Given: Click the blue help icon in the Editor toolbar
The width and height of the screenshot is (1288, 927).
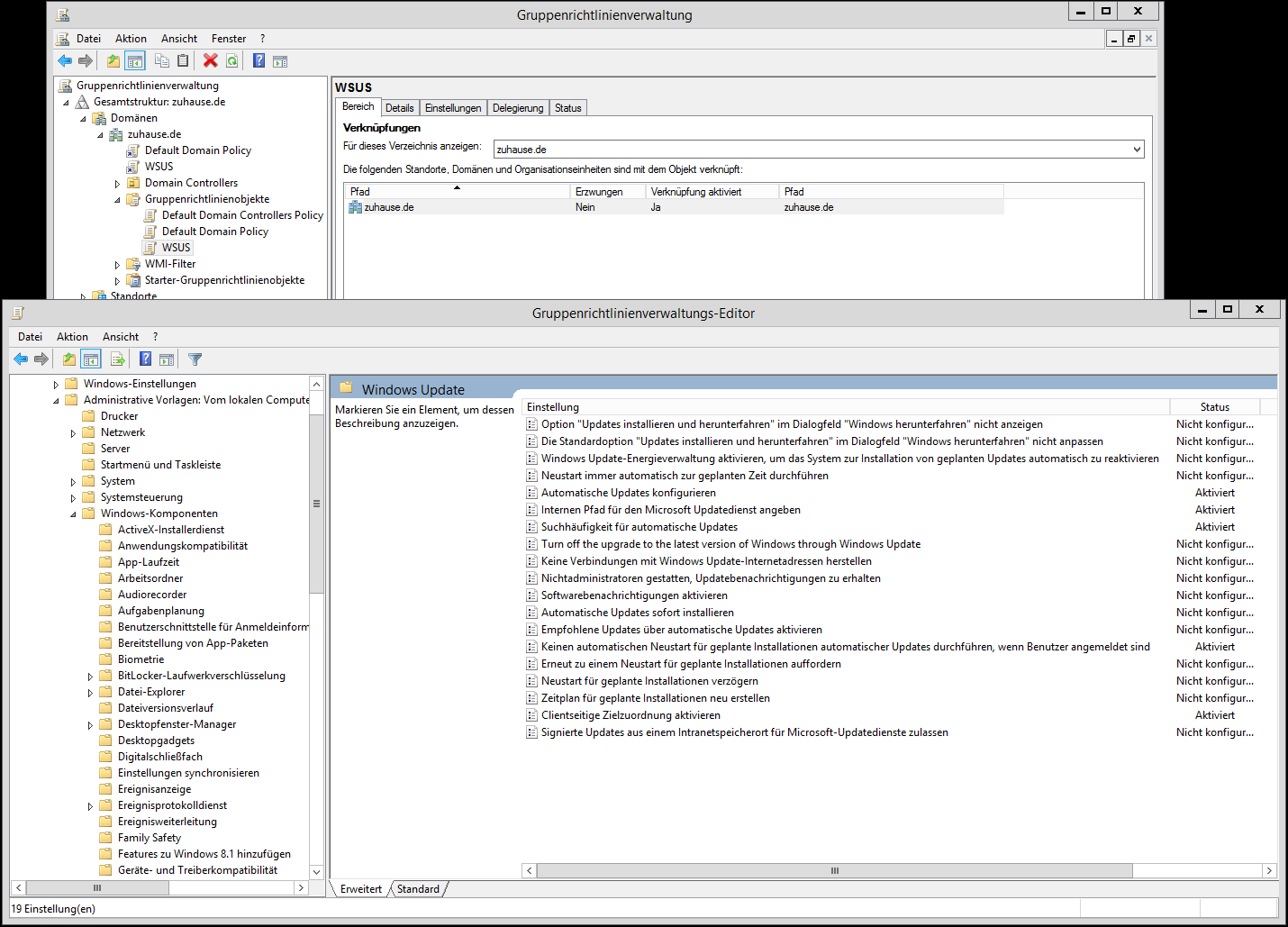Looking at the screenshot, I should pyautogui.click(x=145, y=359).
